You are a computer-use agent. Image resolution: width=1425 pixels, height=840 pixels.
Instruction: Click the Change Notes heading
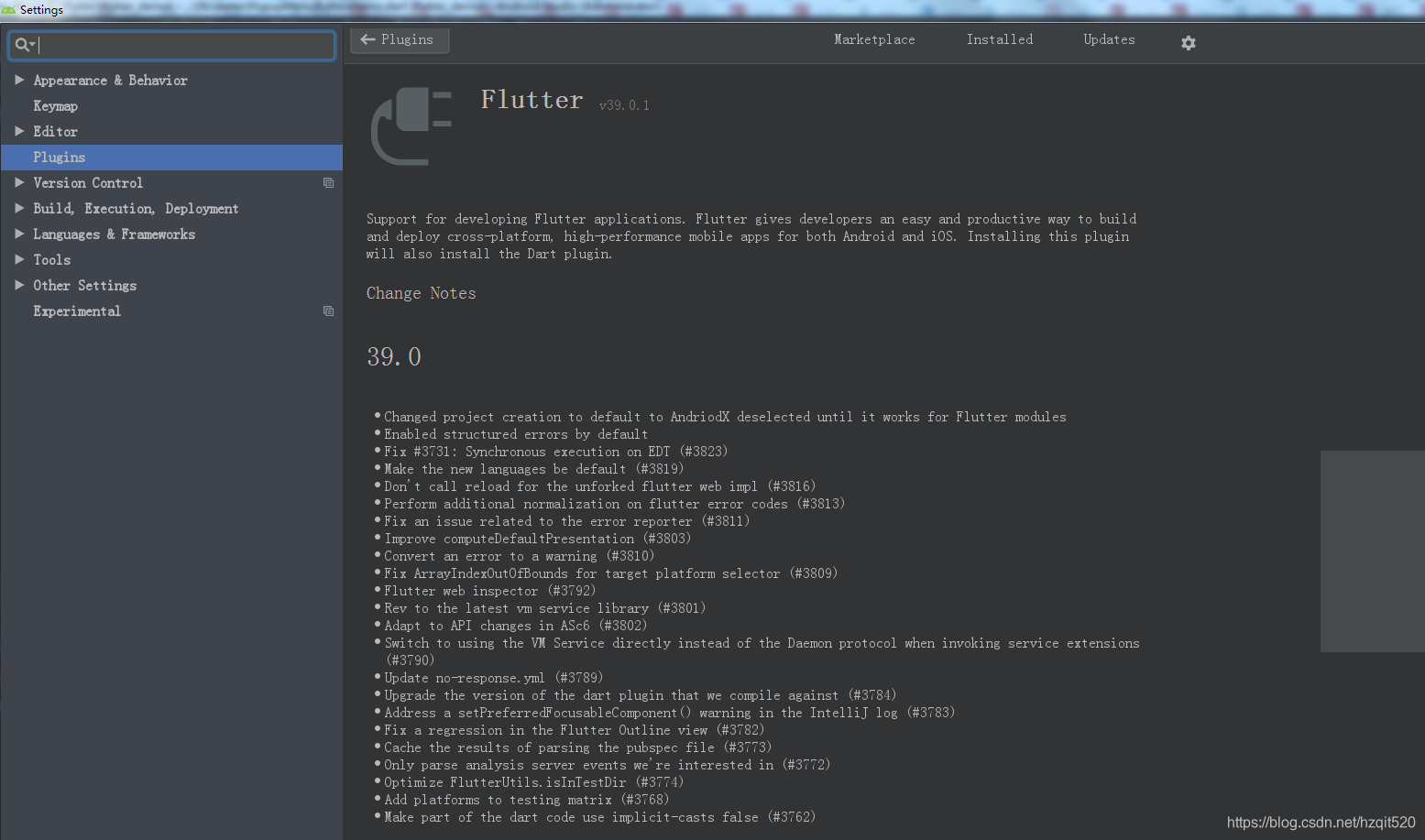(421, 293)
